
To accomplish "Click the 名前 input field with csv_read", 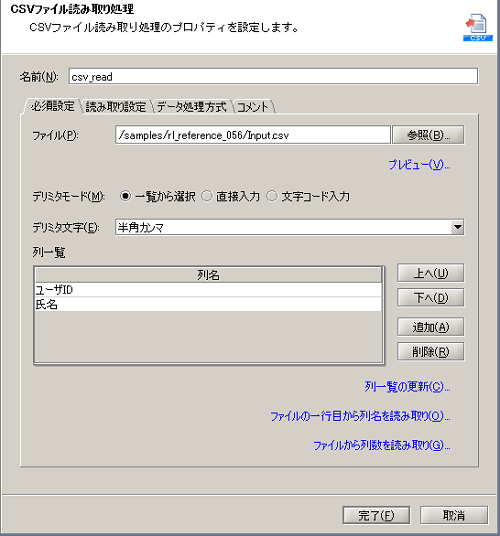I will (273, 77).
